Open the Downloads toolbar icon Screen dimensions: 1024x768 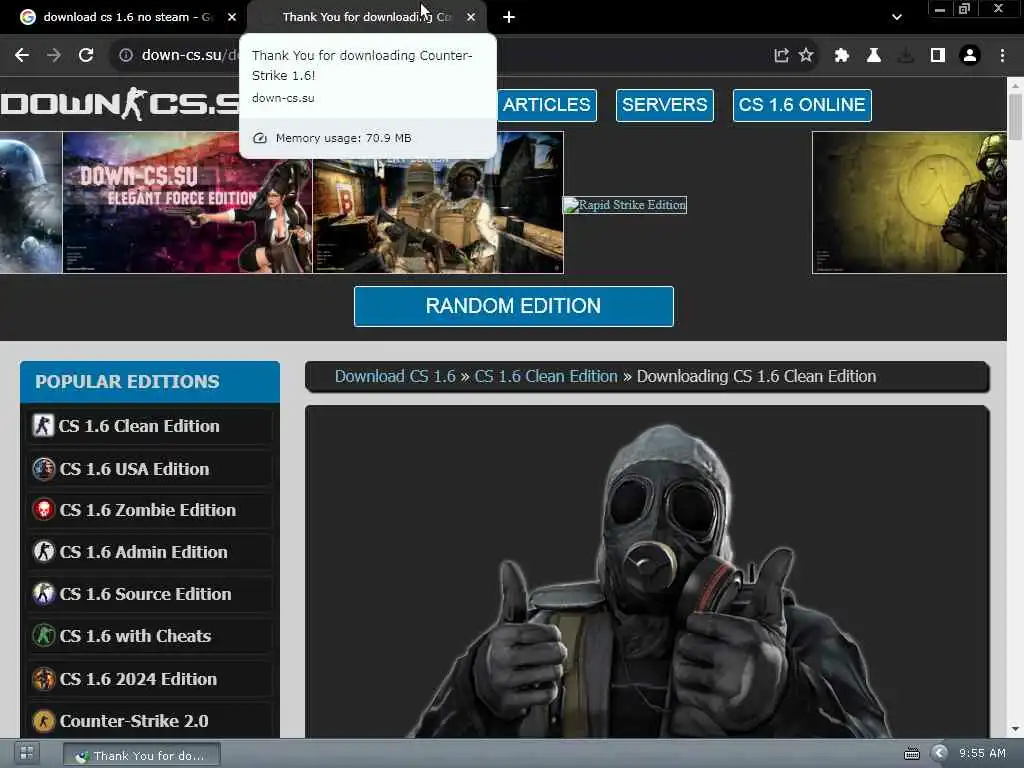906,56
